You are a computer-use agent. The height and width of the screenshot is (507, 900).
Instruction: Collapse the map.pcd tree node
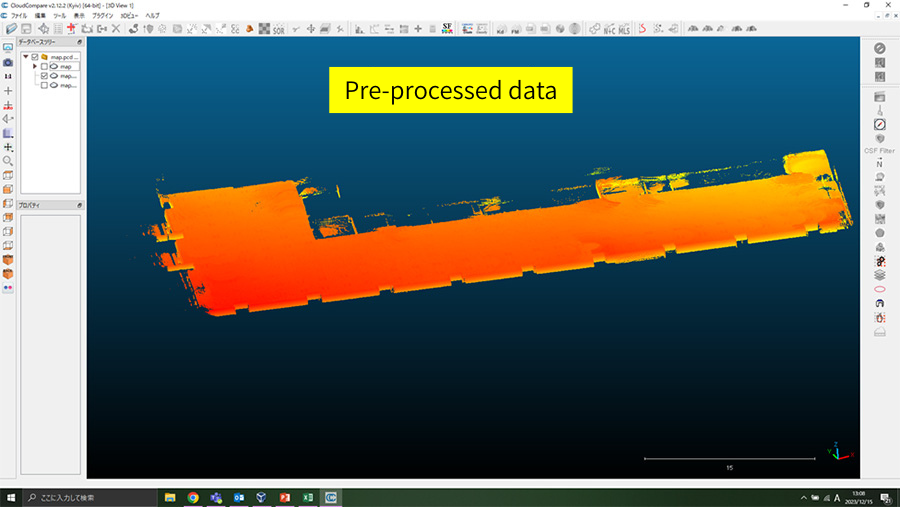tap(26, 57)
